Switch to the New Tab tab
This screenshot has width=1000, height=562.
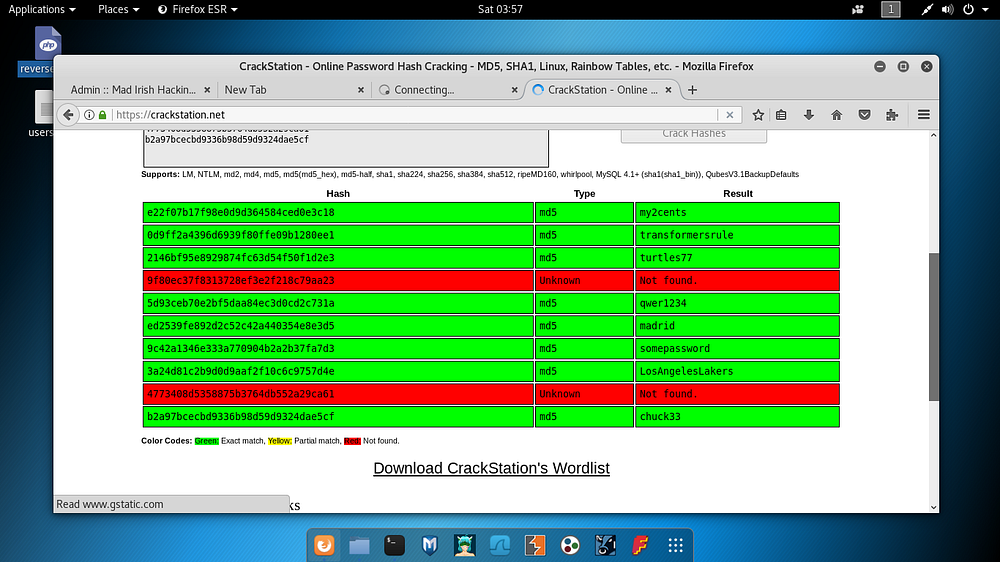(x=246, y=90)
